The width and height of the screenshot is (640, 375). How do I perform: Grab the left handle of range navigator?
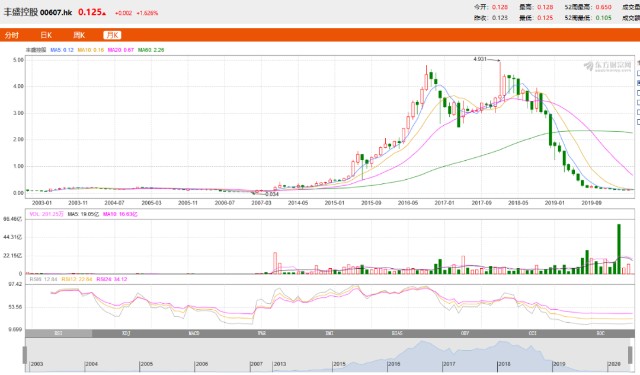pyautogui.click(x=25, y=355)
